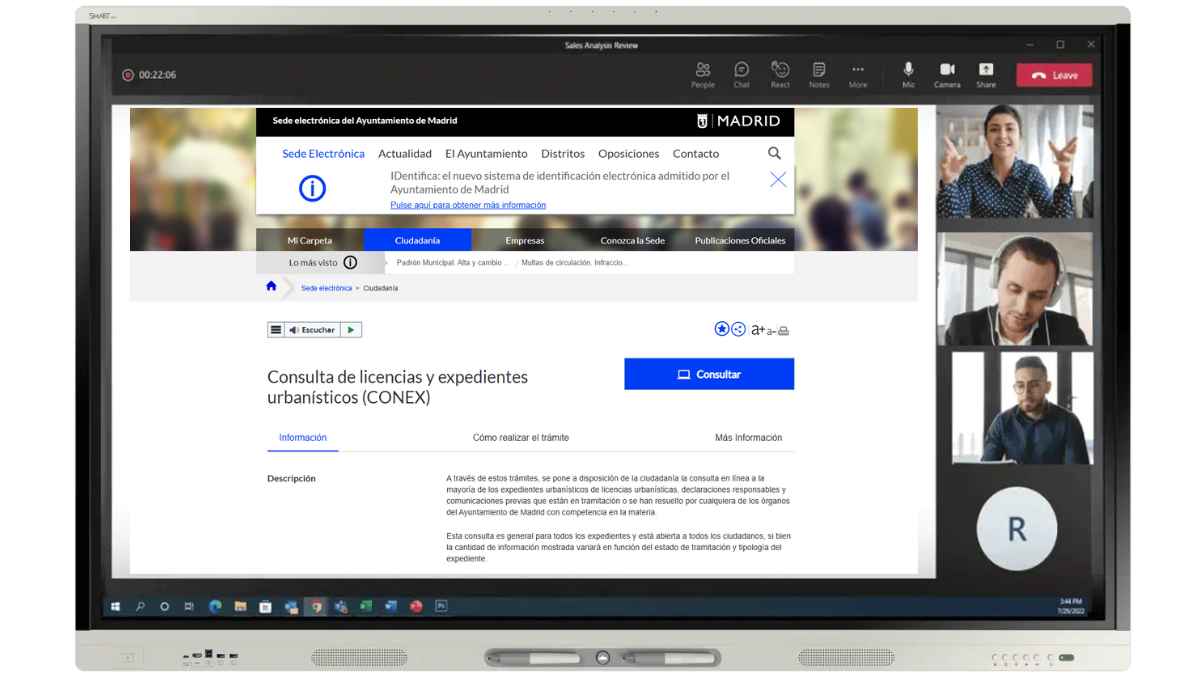Launch Chrome from the taskbar
Viewport: 1200px width, 675px height.
click(x=316, y=605)
